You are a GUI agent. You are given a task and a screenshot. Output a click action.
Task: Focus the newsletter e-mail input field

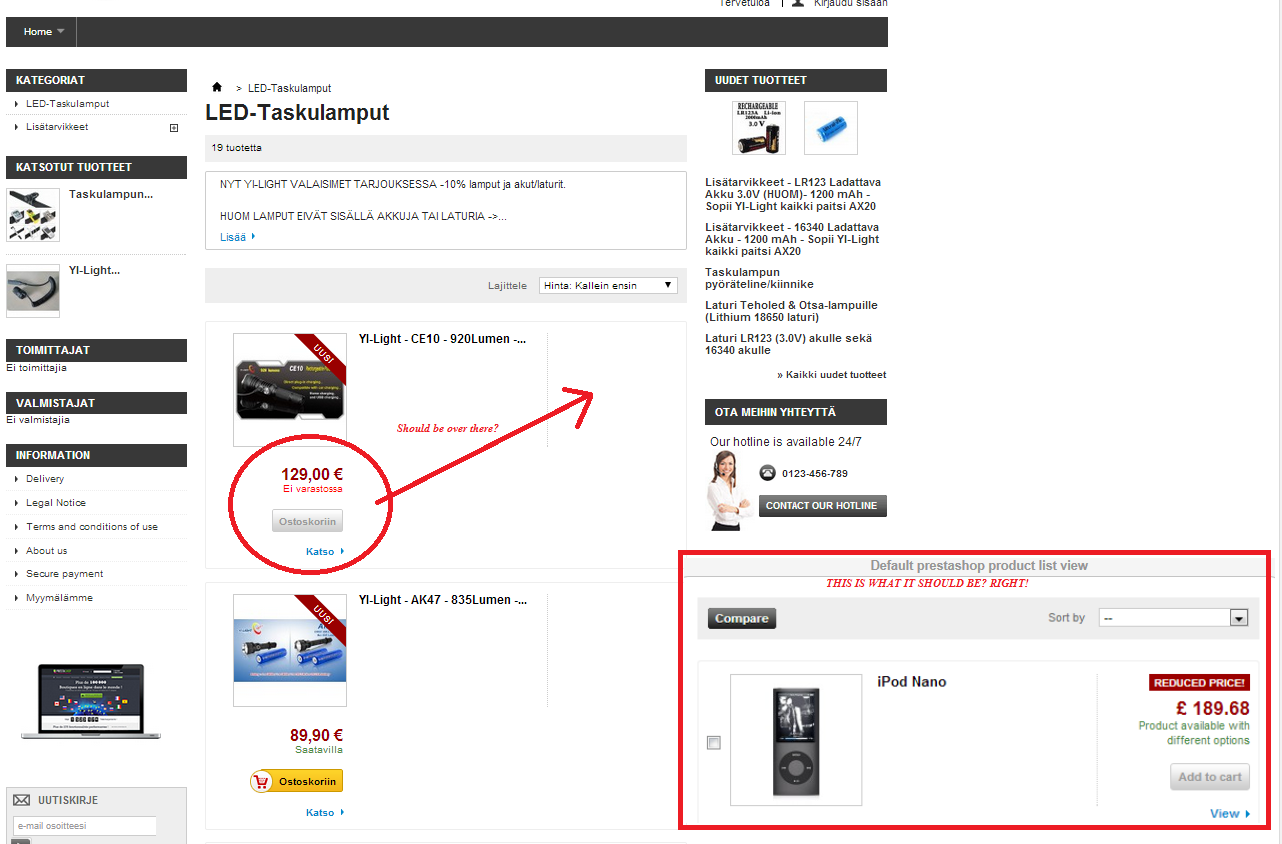click(84, 826)
